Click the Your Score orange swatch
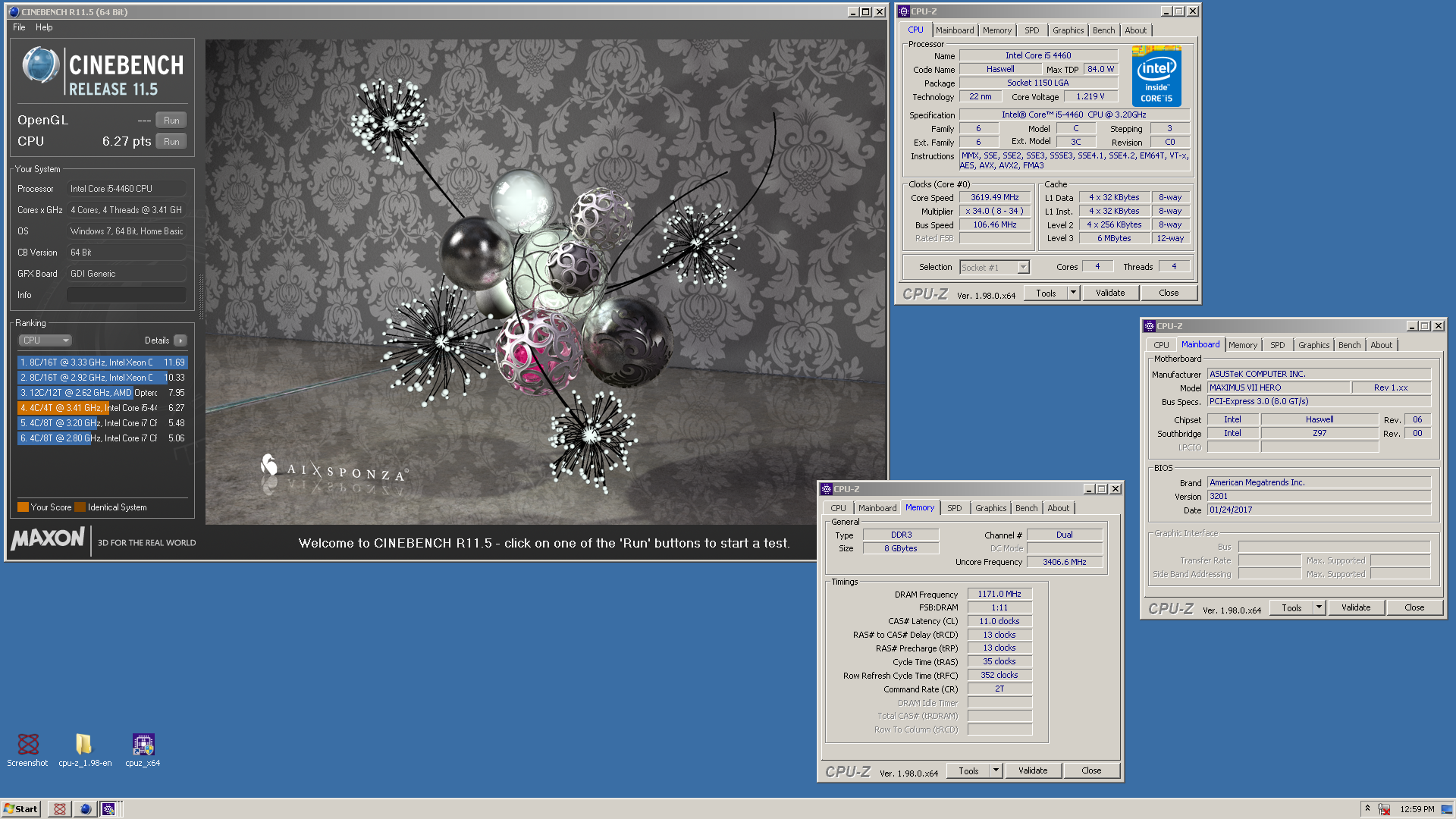Image resolution: width=1456 pixels, height=819 pixels. (23, 507)
